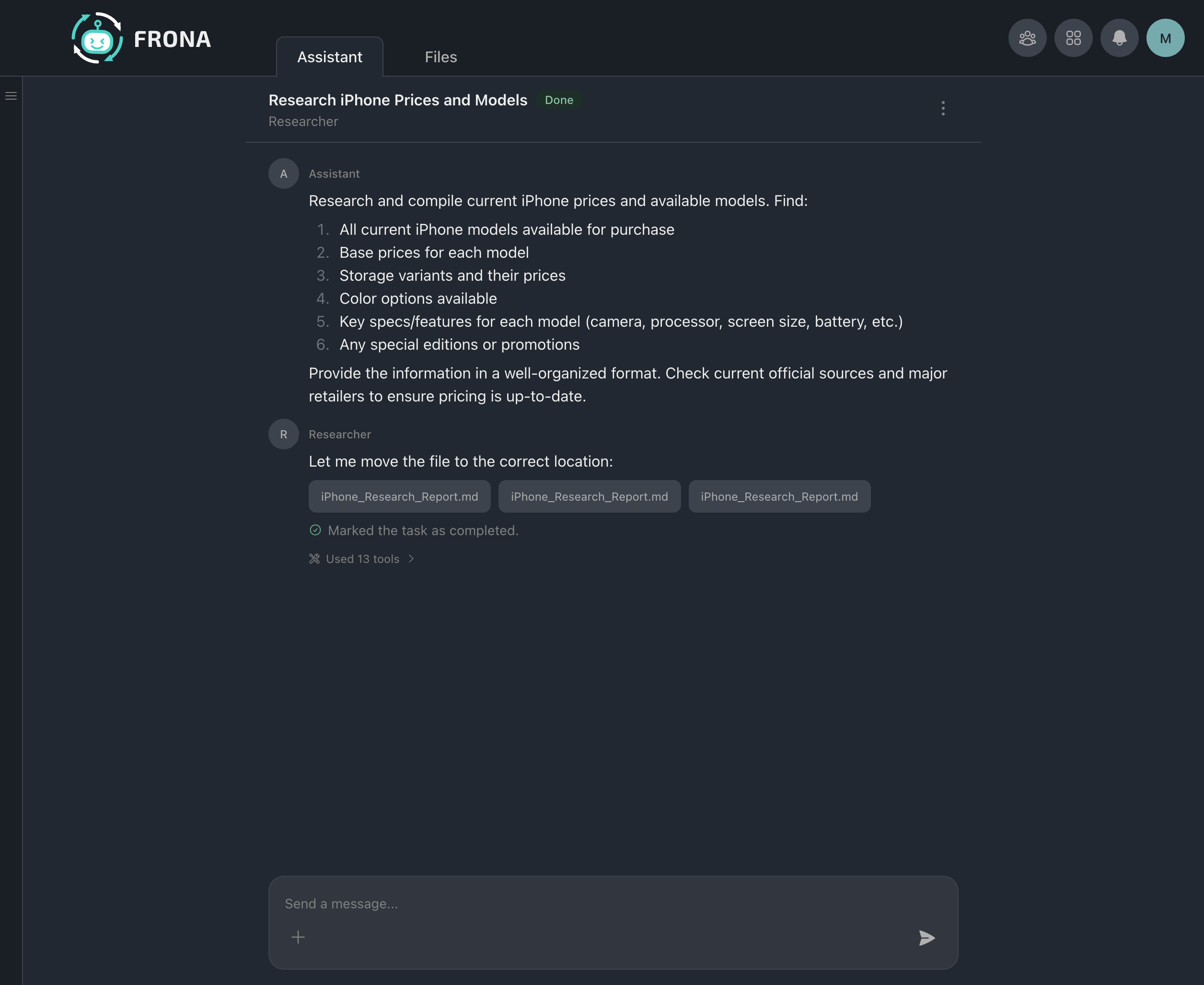Switch to the Files tab
Image resolution: width=1204 pixels, height=985 pixels.
(x=440, y=57)
